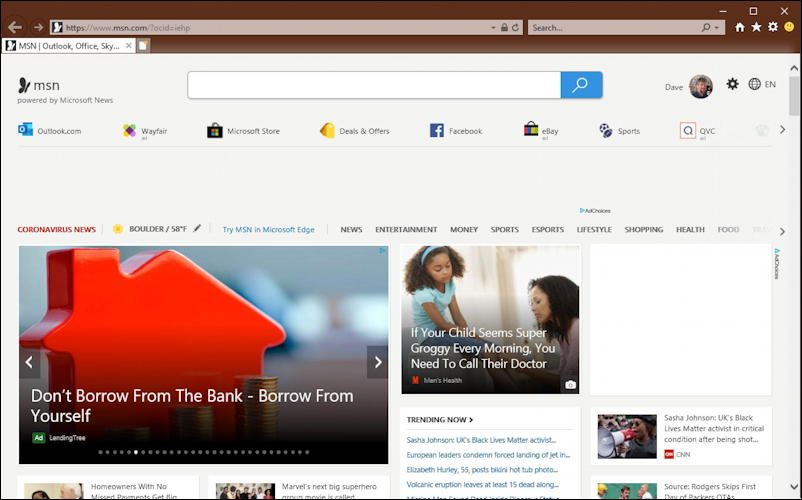
Task: Open the CORONAVIRUS NEWS link
Action: 56,230
